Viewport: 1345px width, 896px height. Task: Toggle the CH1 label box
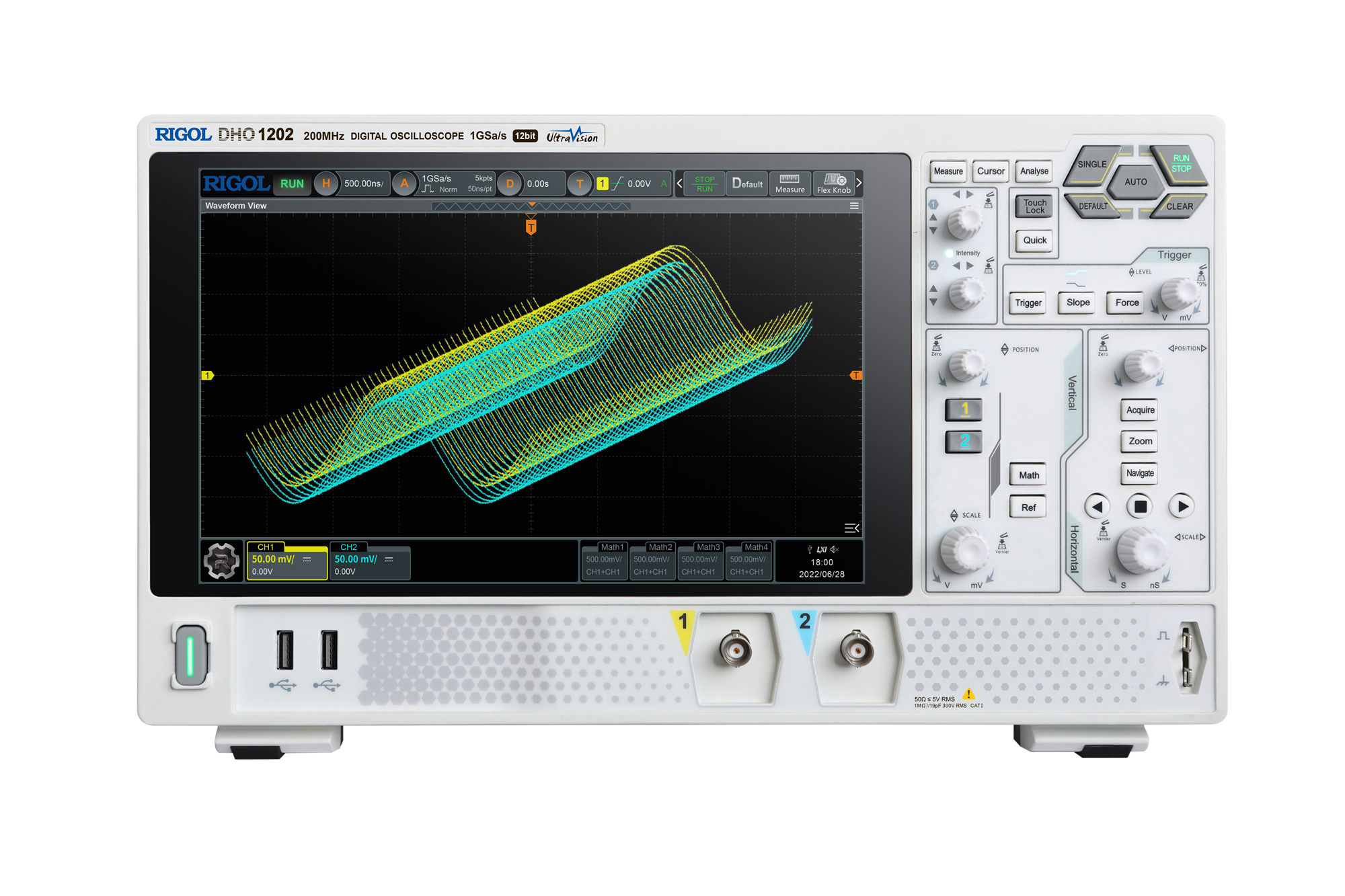[x=287, y=561]
